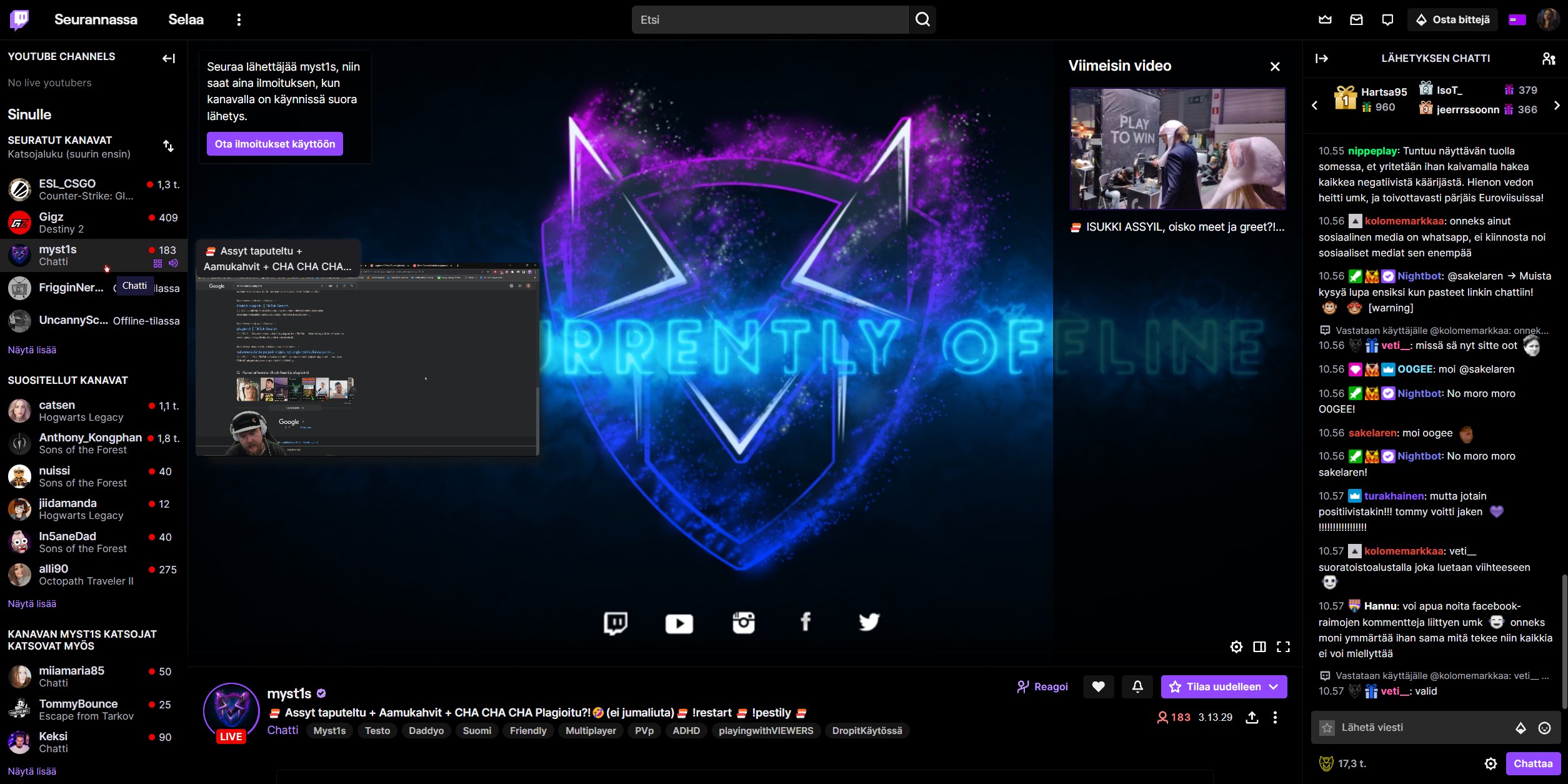
Task: Open the whispers inbox envelope icon
Action: 1356,19
